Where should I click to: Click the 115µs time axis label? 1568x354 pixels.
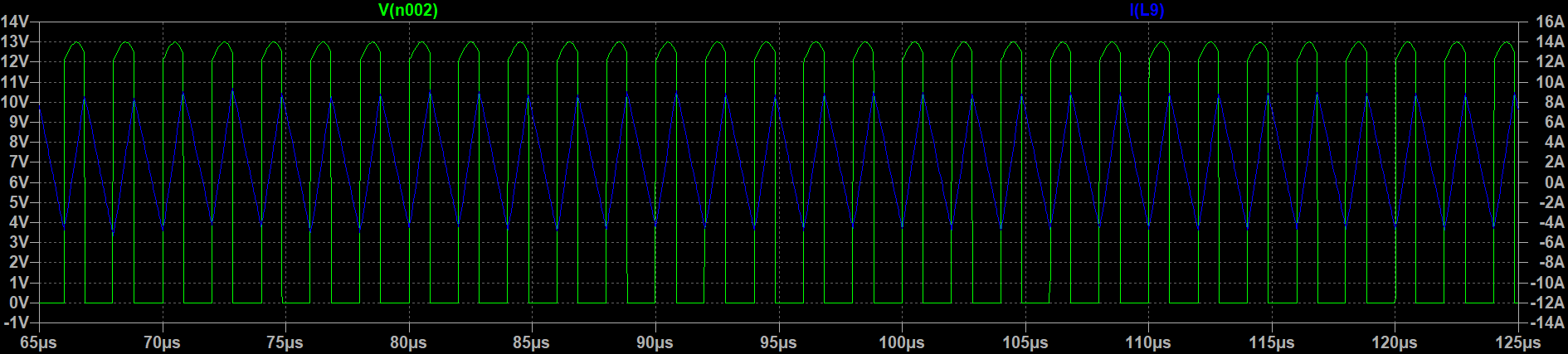pyautogui.click(x=1272, y=342)
